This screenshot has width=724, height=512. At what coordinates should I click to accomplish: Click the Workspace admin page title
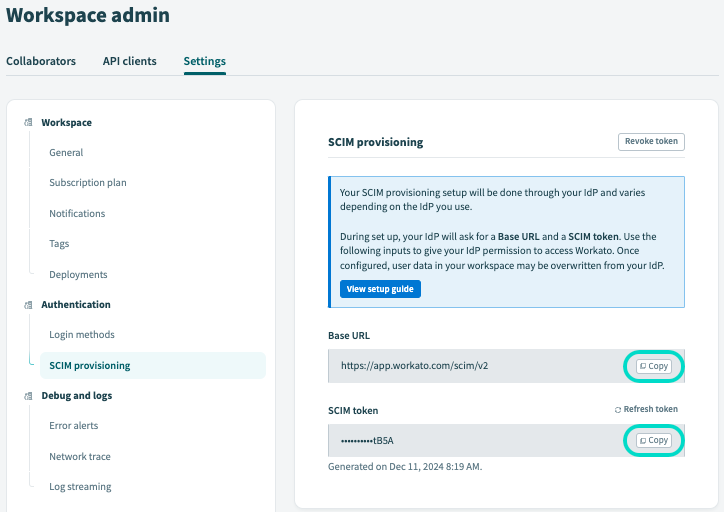pyautogui.click(x=88, y=15)
